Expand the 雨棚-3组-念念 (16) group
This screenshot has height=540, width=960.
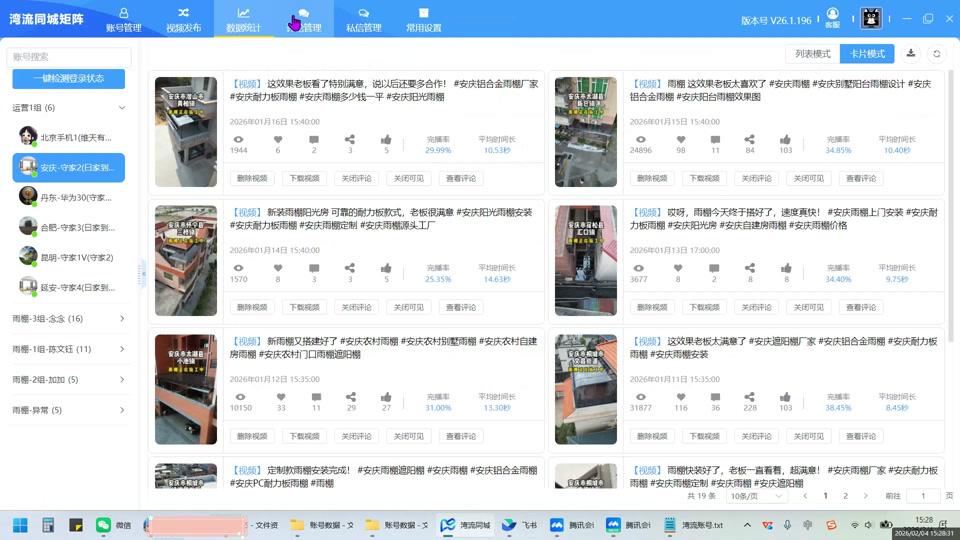(x=69, y=318)
